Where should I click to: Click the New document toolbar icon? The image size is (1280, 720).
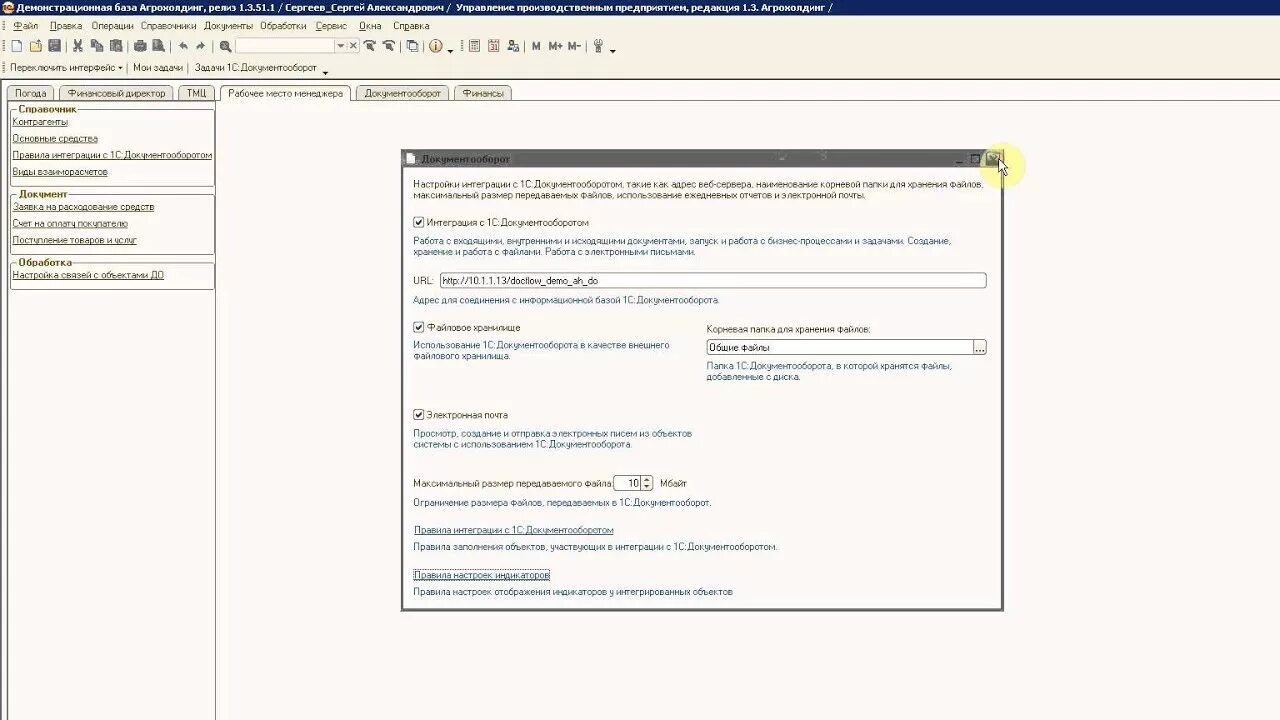click(16, 46)
